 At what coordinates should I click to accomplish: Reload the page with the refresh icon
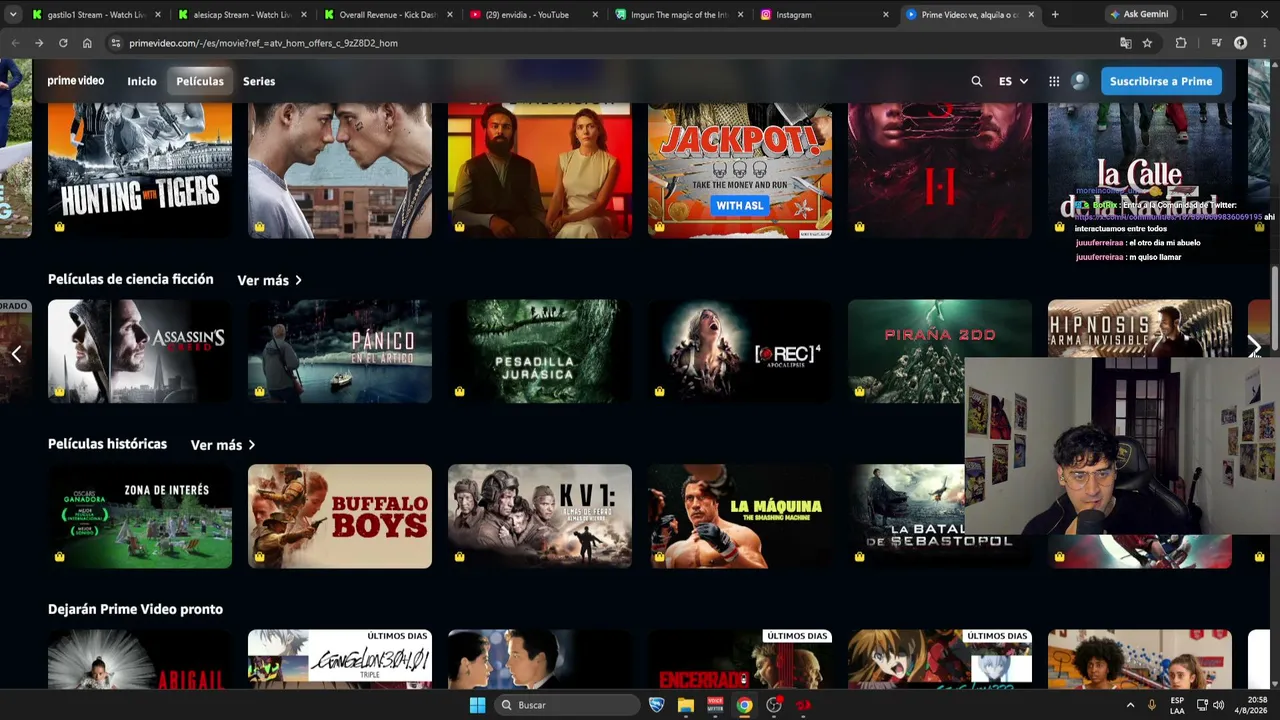63,43
